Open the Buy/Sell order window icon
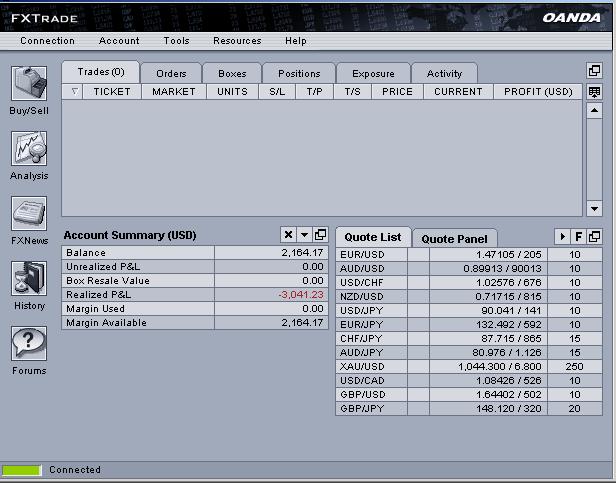This screenshot has width=616, height=483. point(29,83)
